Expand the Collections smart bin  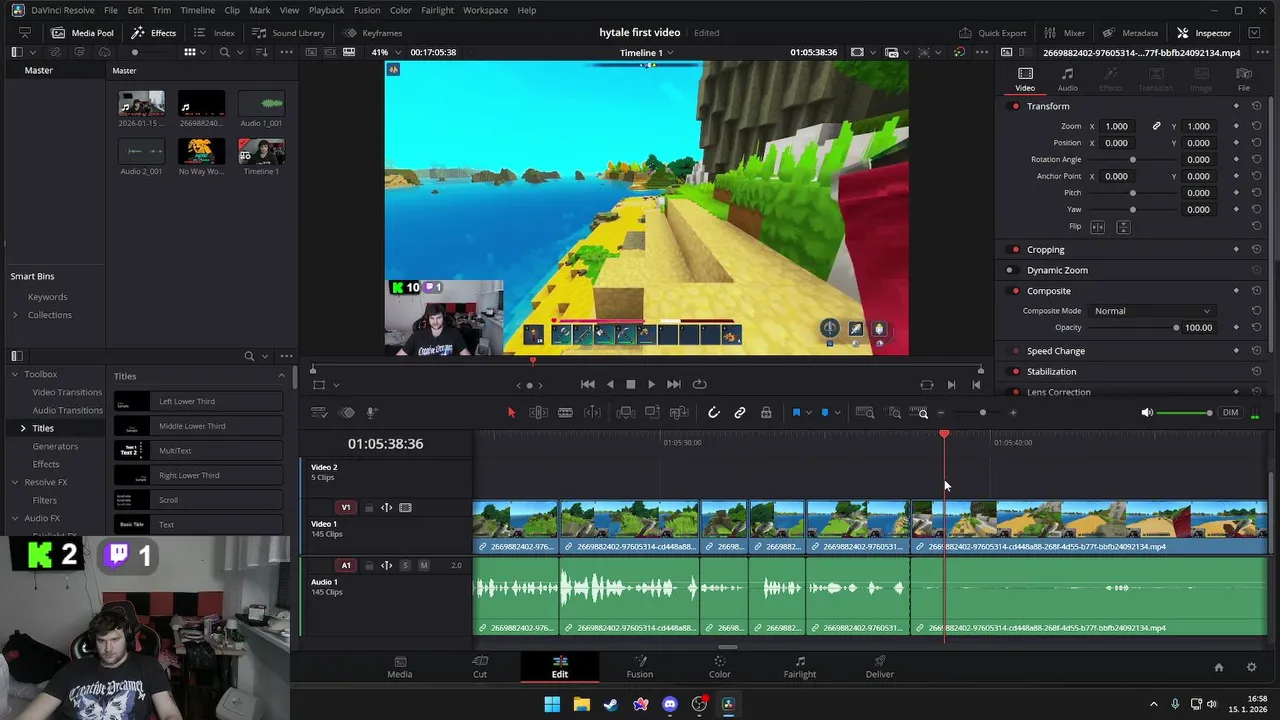[15, 315]
